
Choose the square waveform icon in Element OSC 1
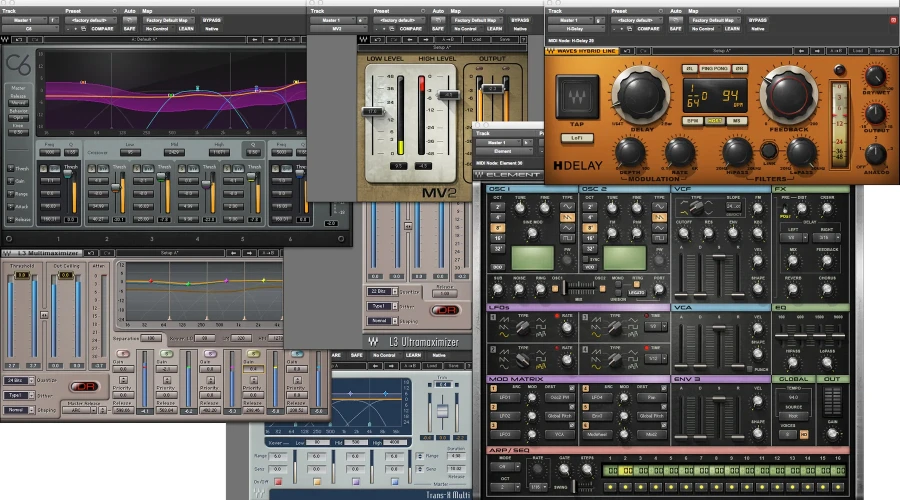point(567,238)
